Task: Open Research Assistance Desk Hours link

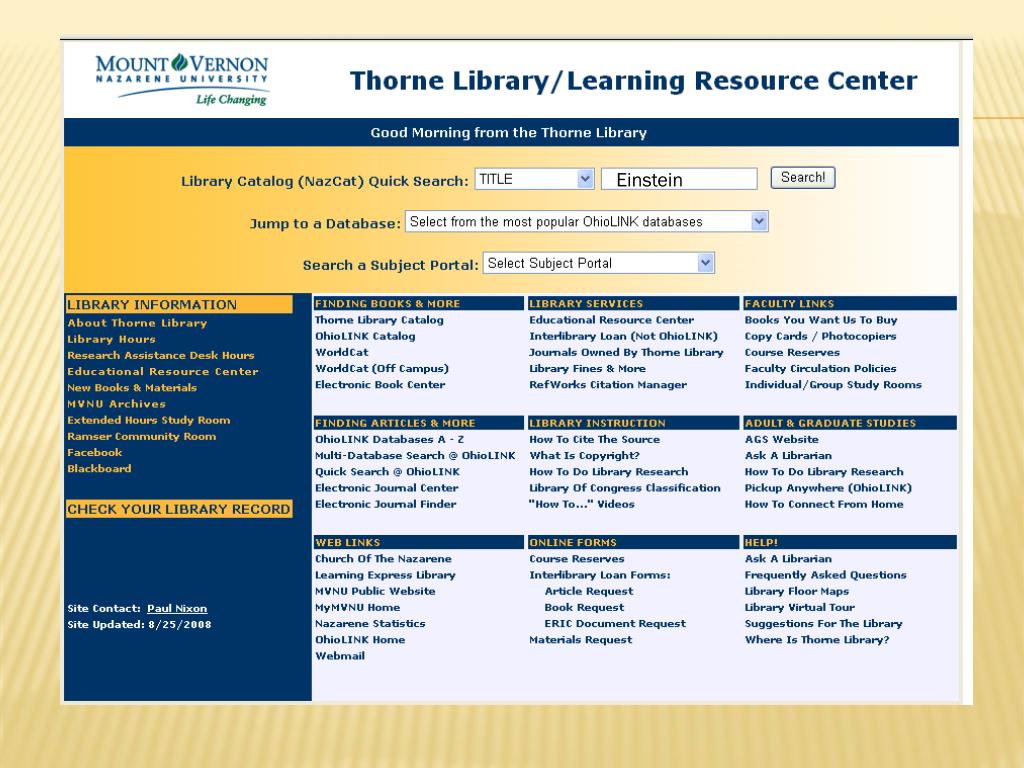Action: [x=161, y=355]
